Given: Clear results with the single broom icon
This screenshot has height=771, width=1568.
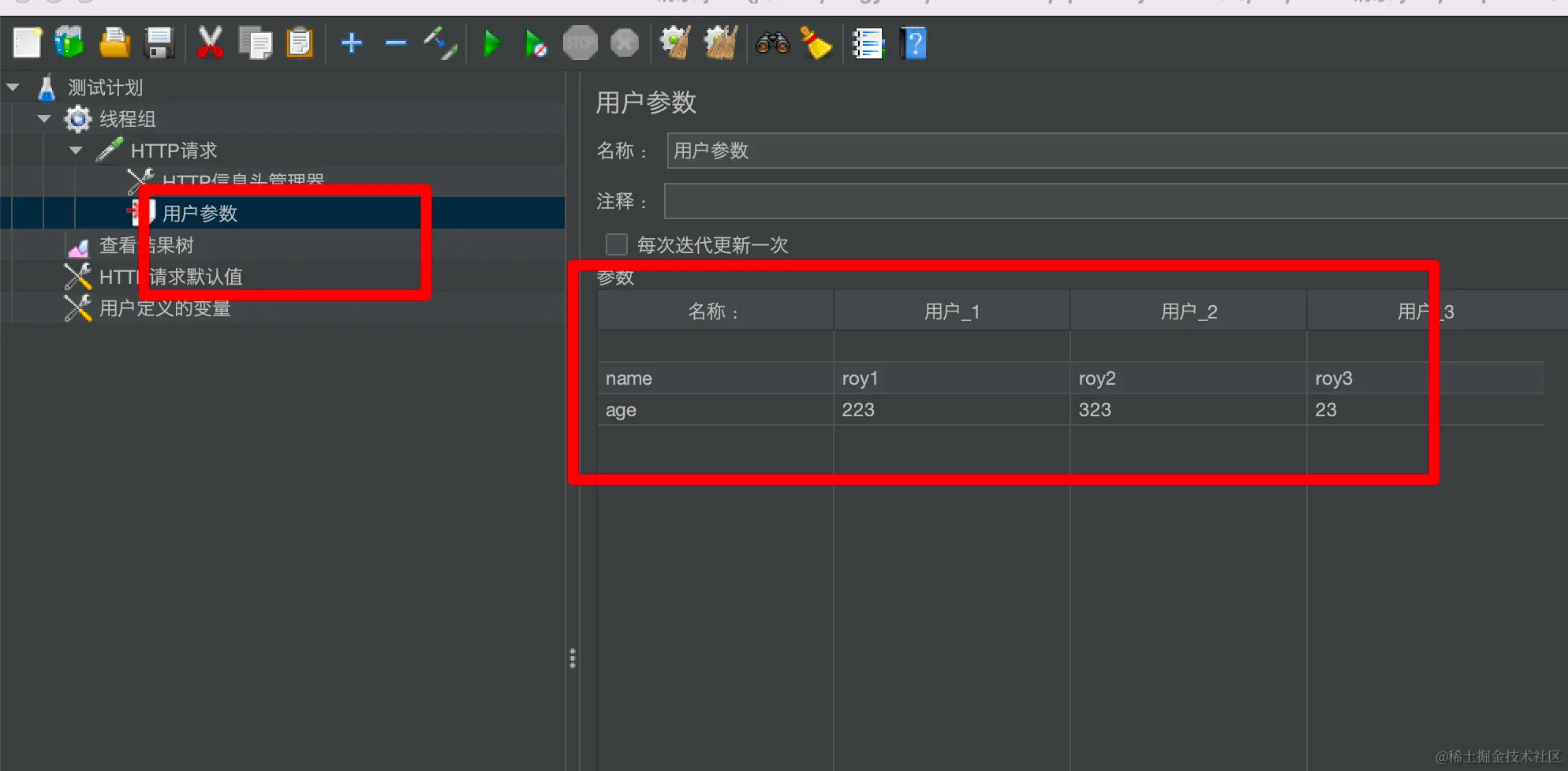Looking at the screenshot, I should tap(675, 43).
